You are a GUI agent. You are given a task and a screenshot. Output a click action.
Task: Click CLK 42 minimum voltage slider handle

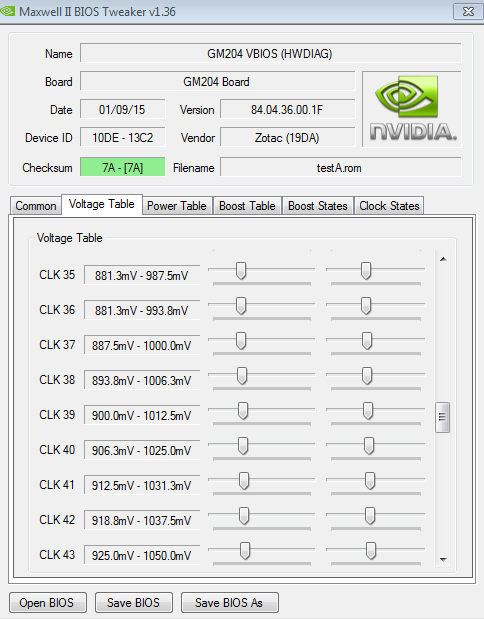pos(244,516)
